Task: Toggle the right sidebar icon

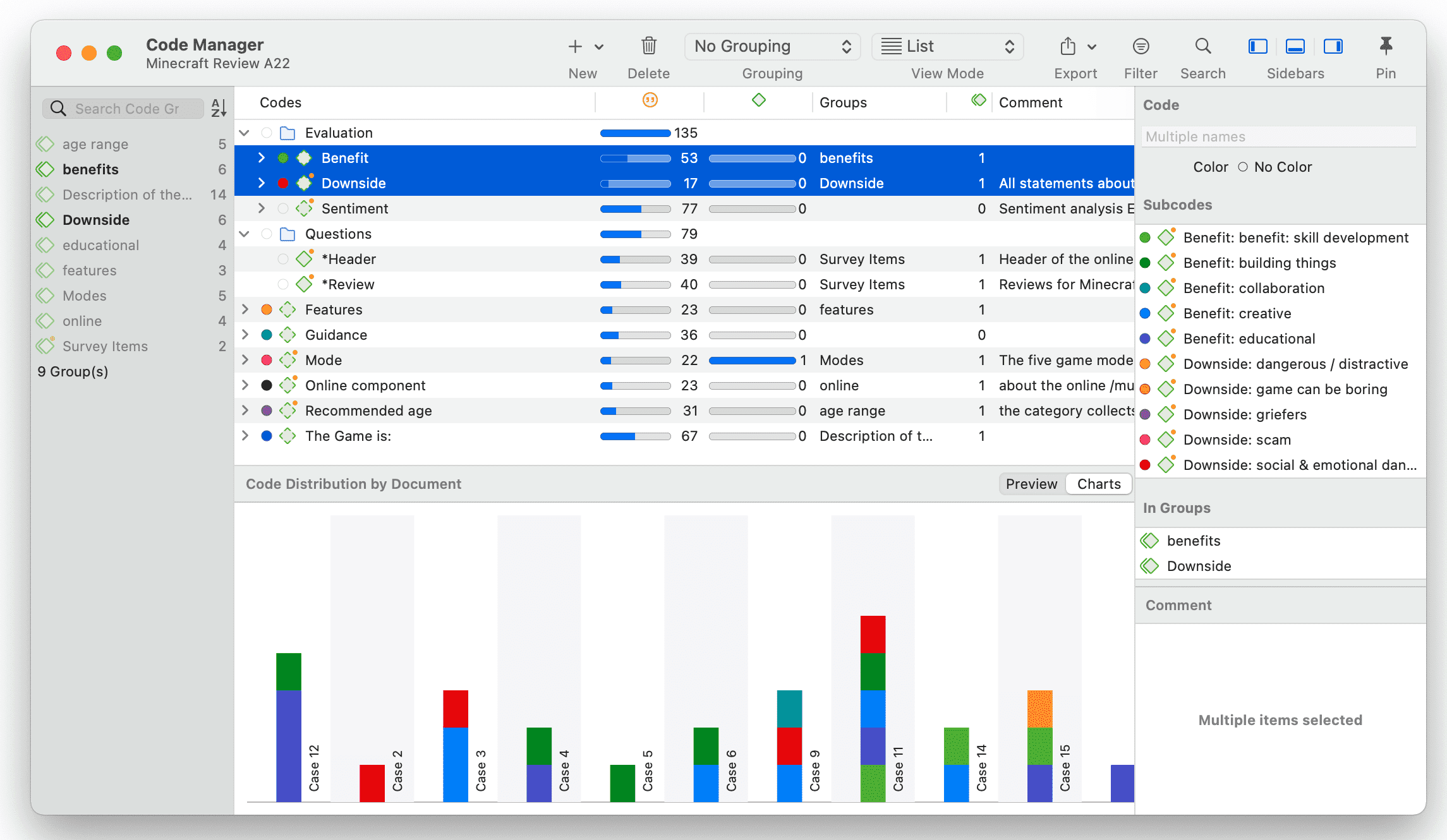Action: [1333, 46]
